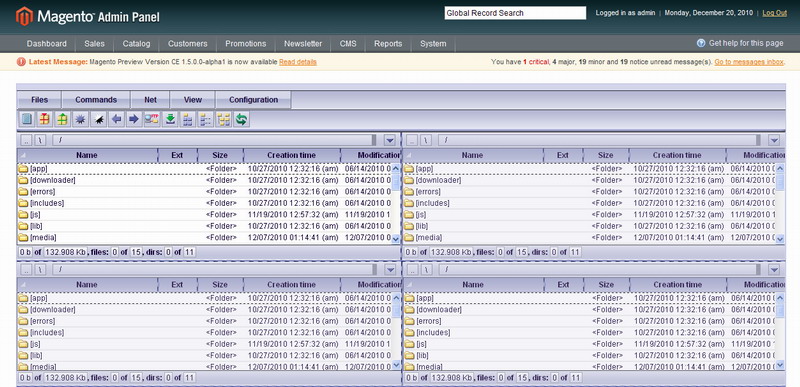The image size is (800, 387).
Task: Open the Go to messages inbox link
Action: pyautogui.click(x=748, y=62)
